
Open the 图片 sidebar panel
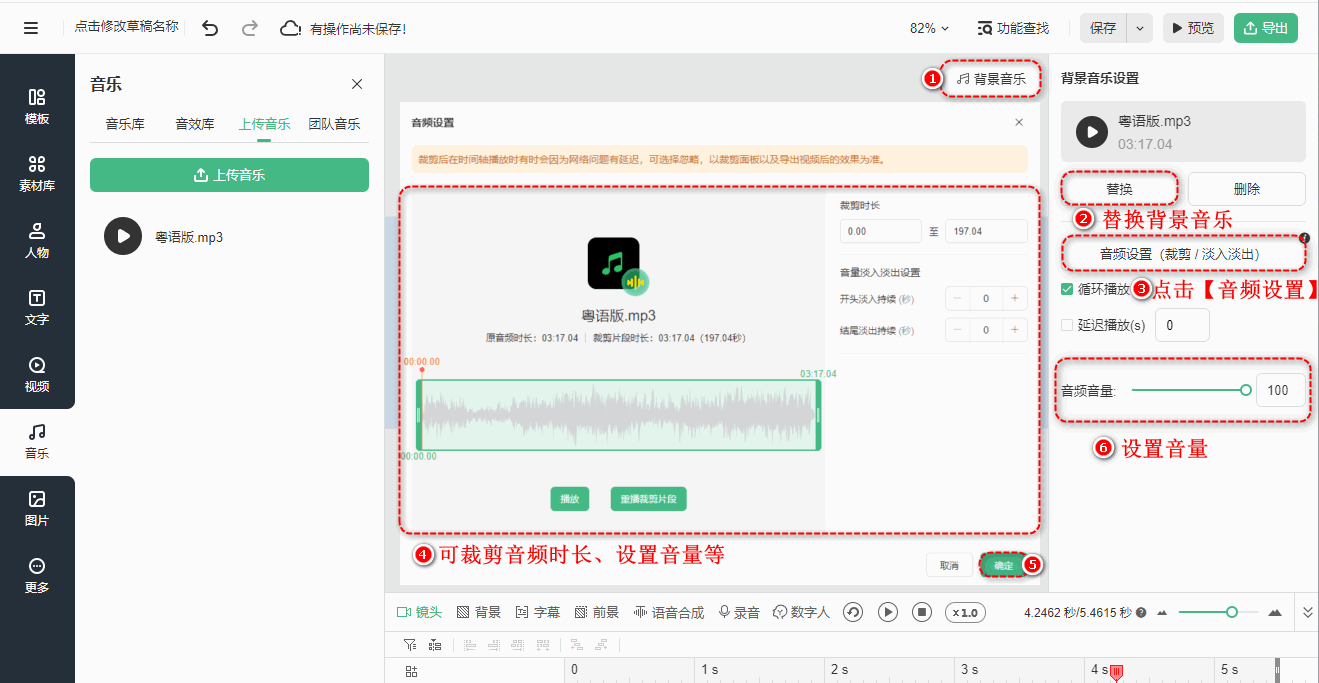point(37,508)
